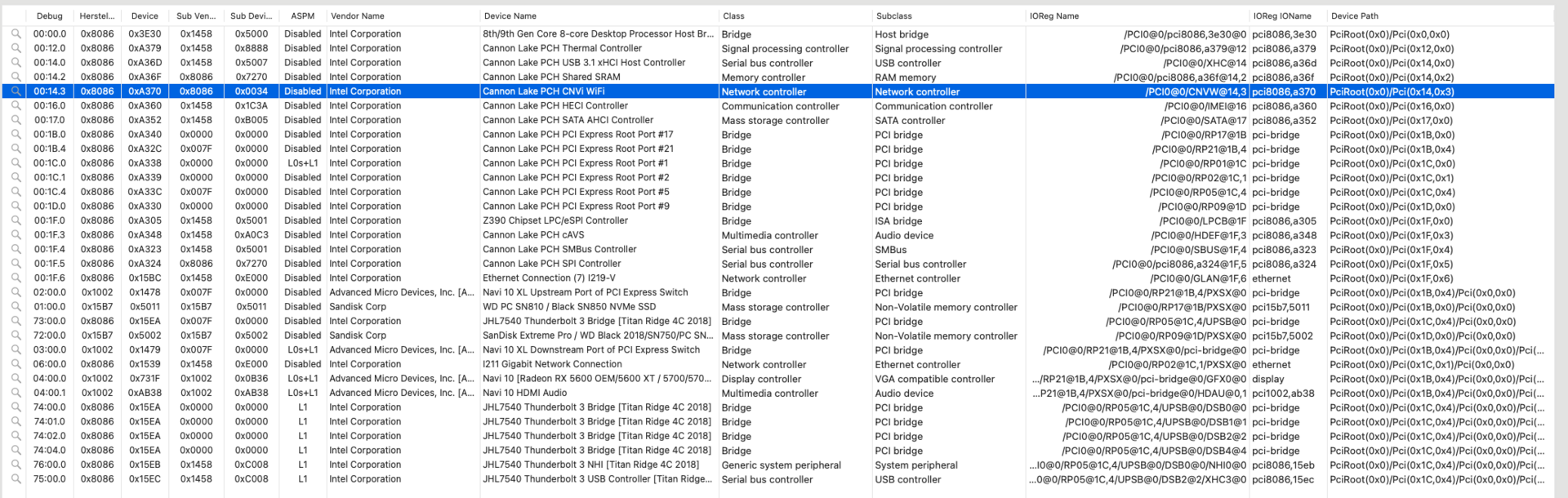Click the magnifier icon for I211 Gigabit Network Connection

[16, 364]
